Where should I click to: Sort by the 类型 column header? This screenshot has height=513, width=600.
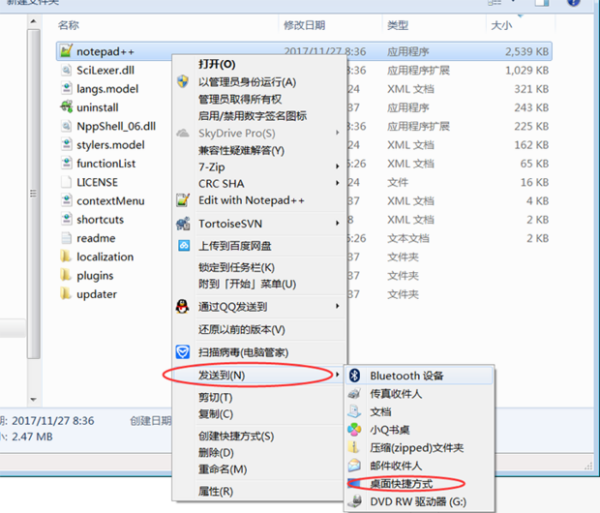coord(398,25)
